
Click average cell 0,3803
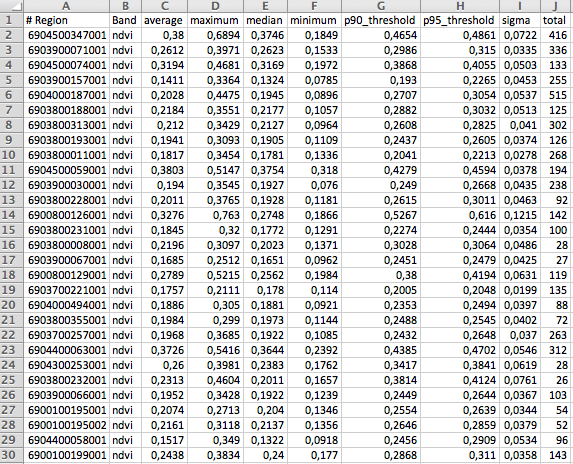tap(164, 170)
